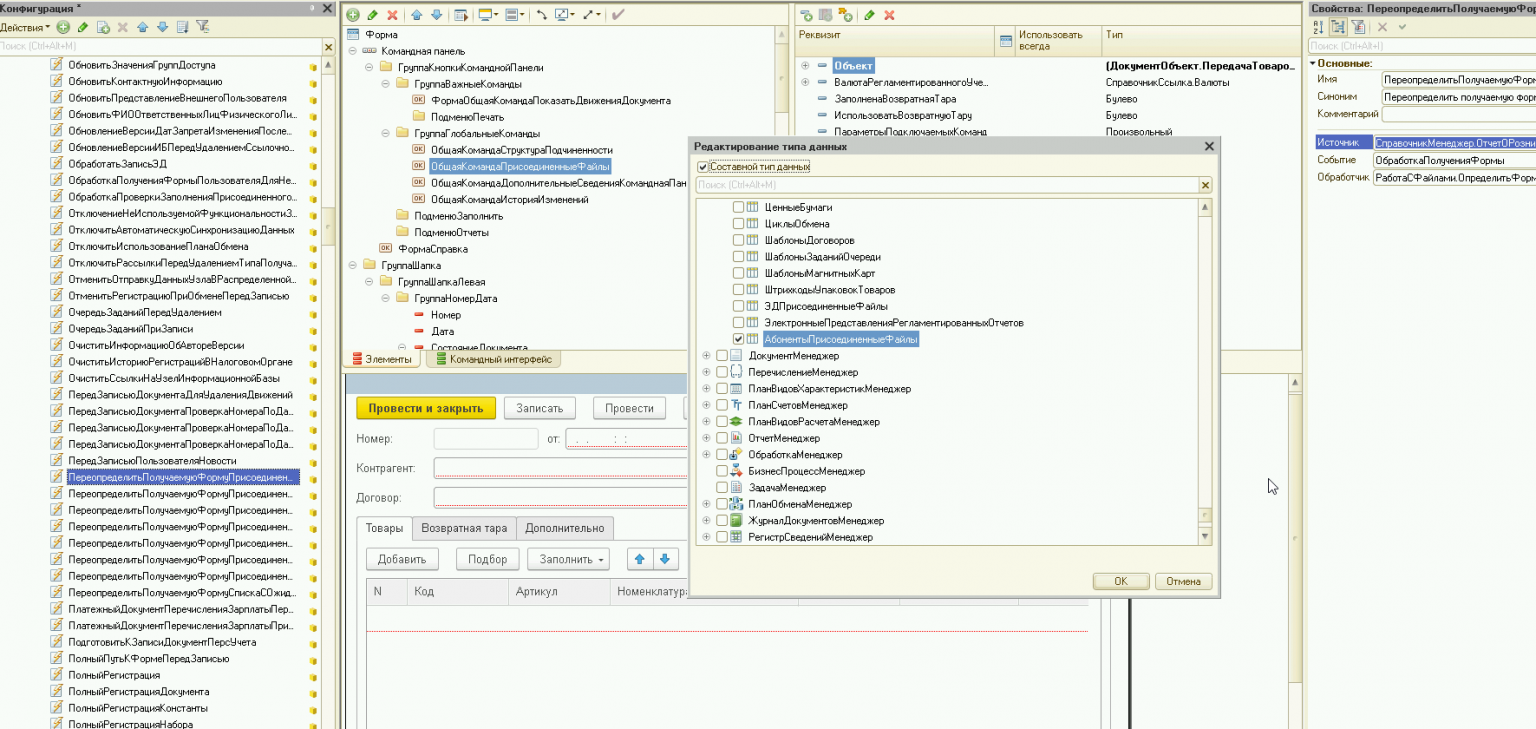Screen dimensions: 1536x729
Task: Expand the ОбработкаМенеджер node
Action: 706,455
